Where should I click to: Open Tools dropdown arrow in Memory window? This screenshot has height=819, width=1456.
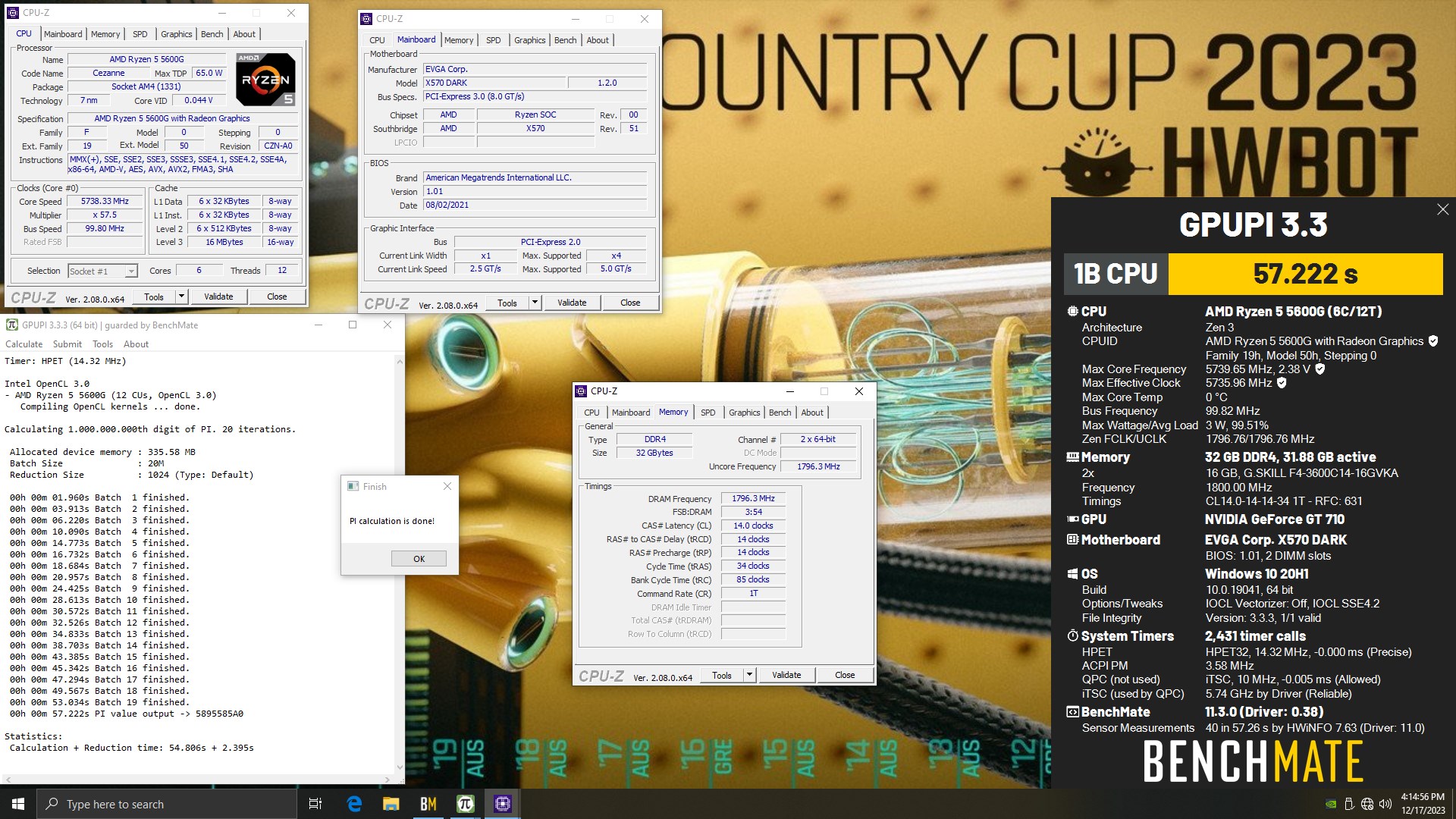[749, 675]
